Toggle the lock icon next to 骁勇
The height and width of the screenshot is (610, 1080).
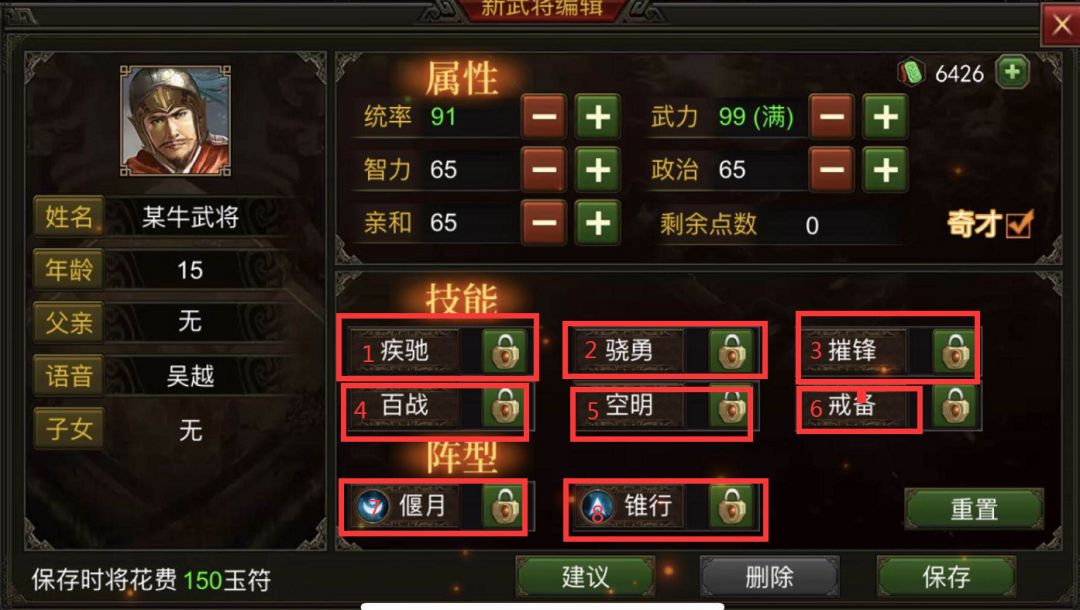(731, 352)
